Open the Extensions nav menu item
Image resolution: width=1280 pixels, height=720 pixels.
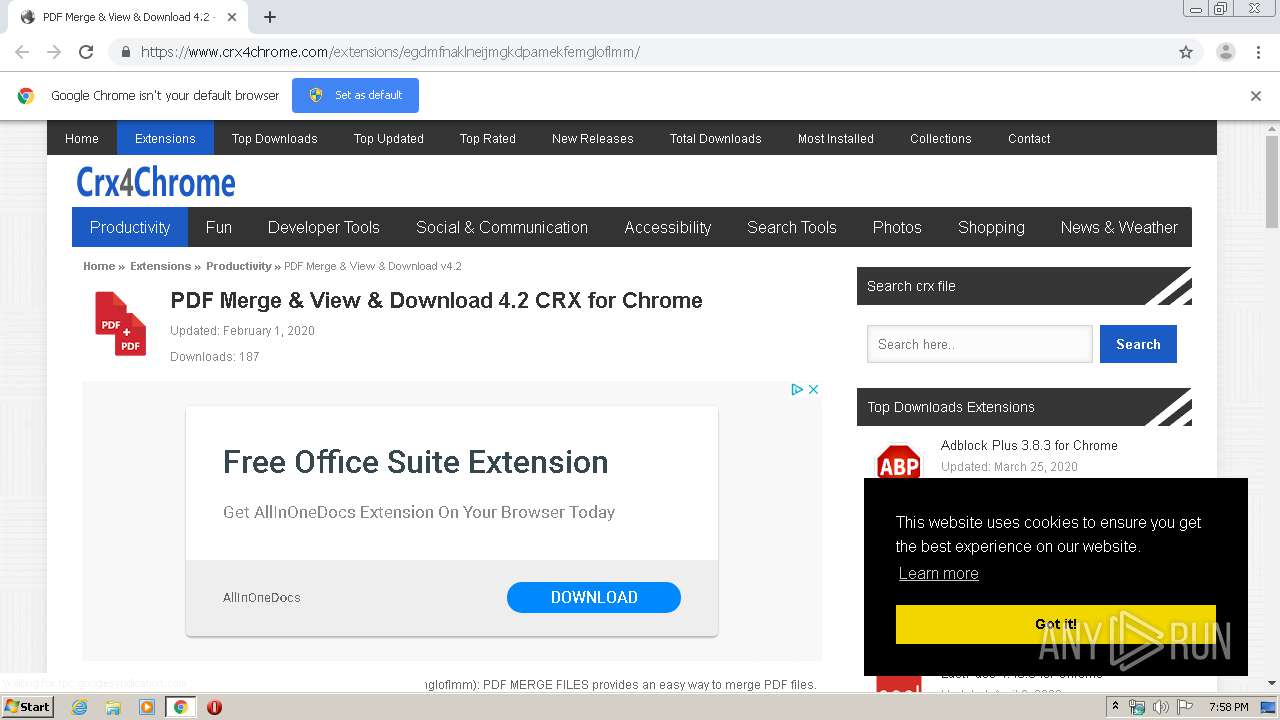(x=165, y=139)
